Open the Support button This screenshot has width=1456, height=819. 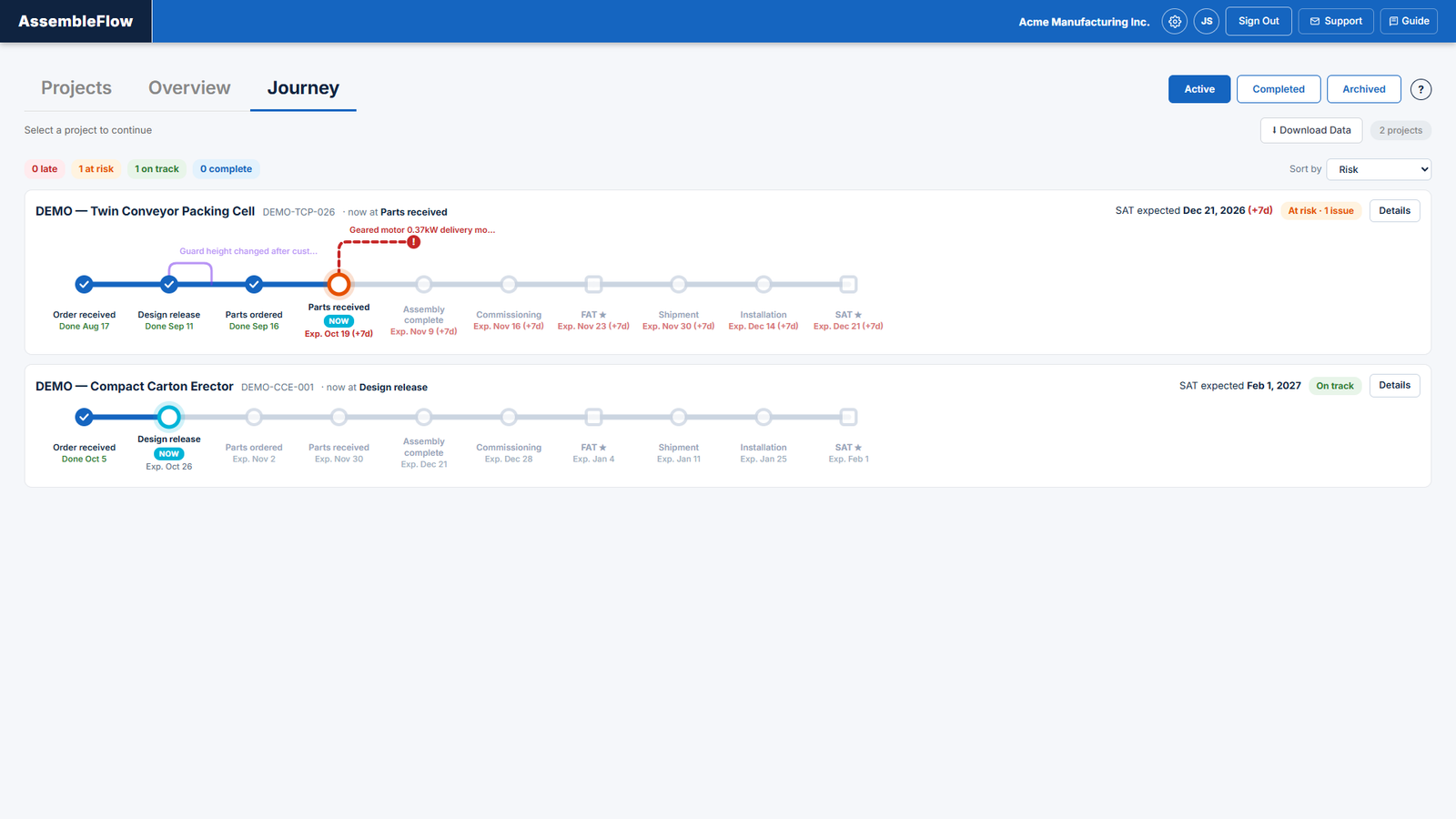[x=1336, y=21]
